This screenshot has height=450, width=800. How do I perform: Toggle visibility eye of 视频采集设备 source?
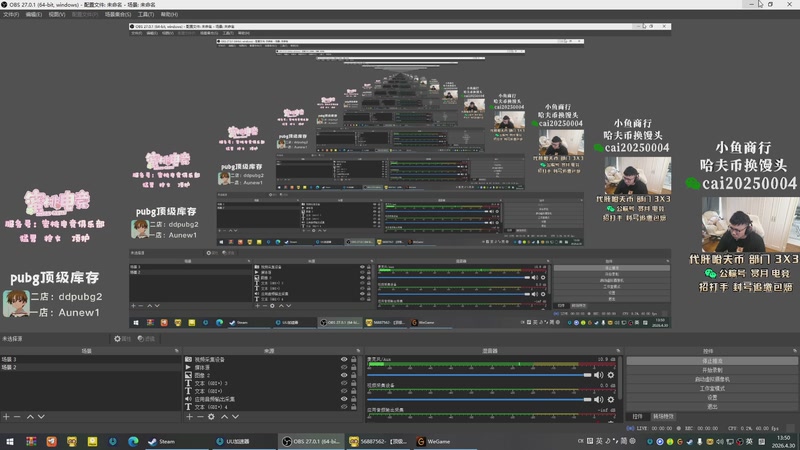coord(344,359)
